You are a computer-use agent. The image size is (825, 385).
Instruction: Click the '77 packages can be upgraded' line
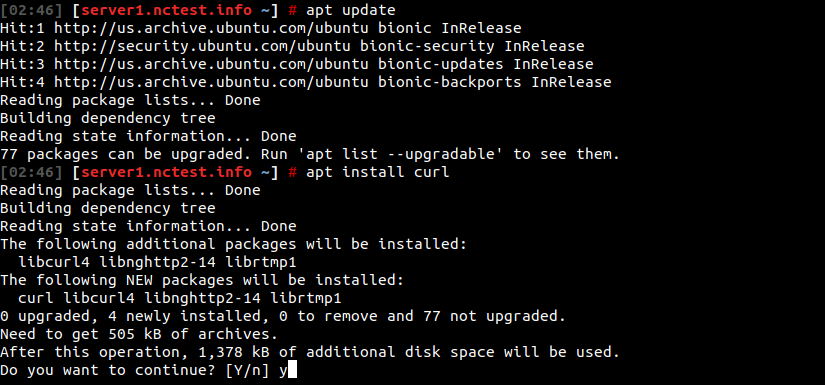(x=310, y=154)
